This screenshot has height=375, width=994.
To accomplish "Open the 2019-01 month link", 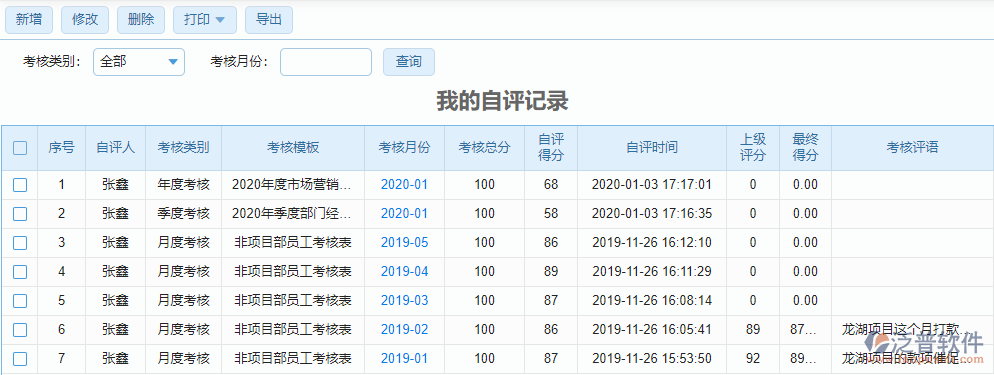I will 404,359.
